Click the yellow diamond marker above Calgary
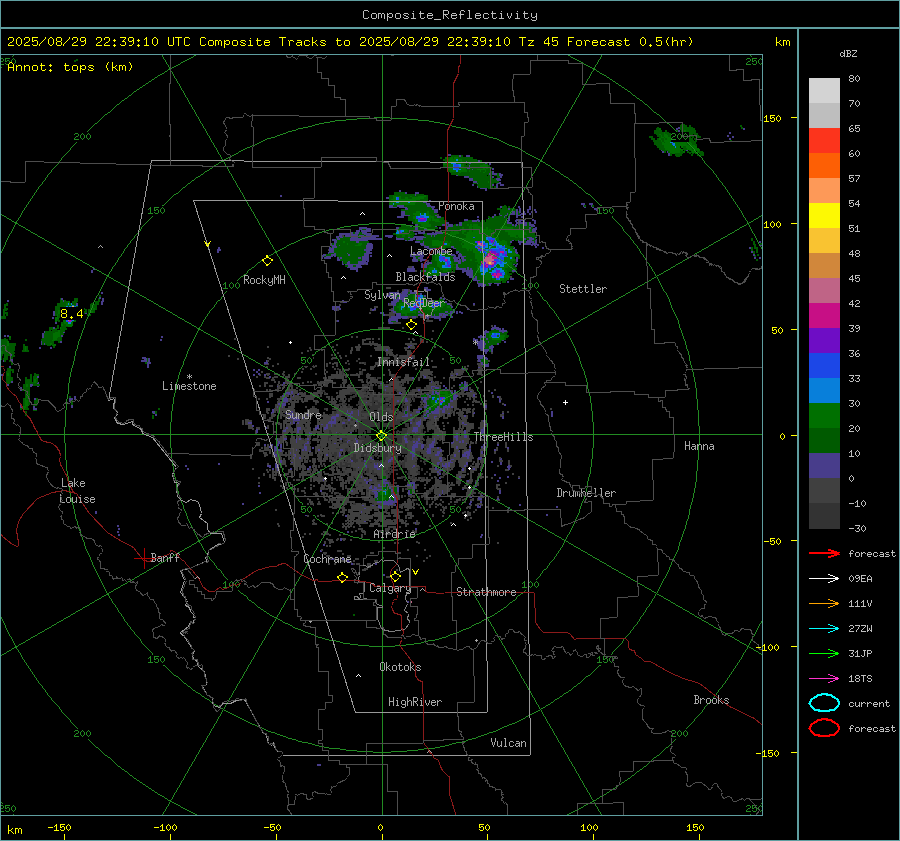 coord(395,576)
